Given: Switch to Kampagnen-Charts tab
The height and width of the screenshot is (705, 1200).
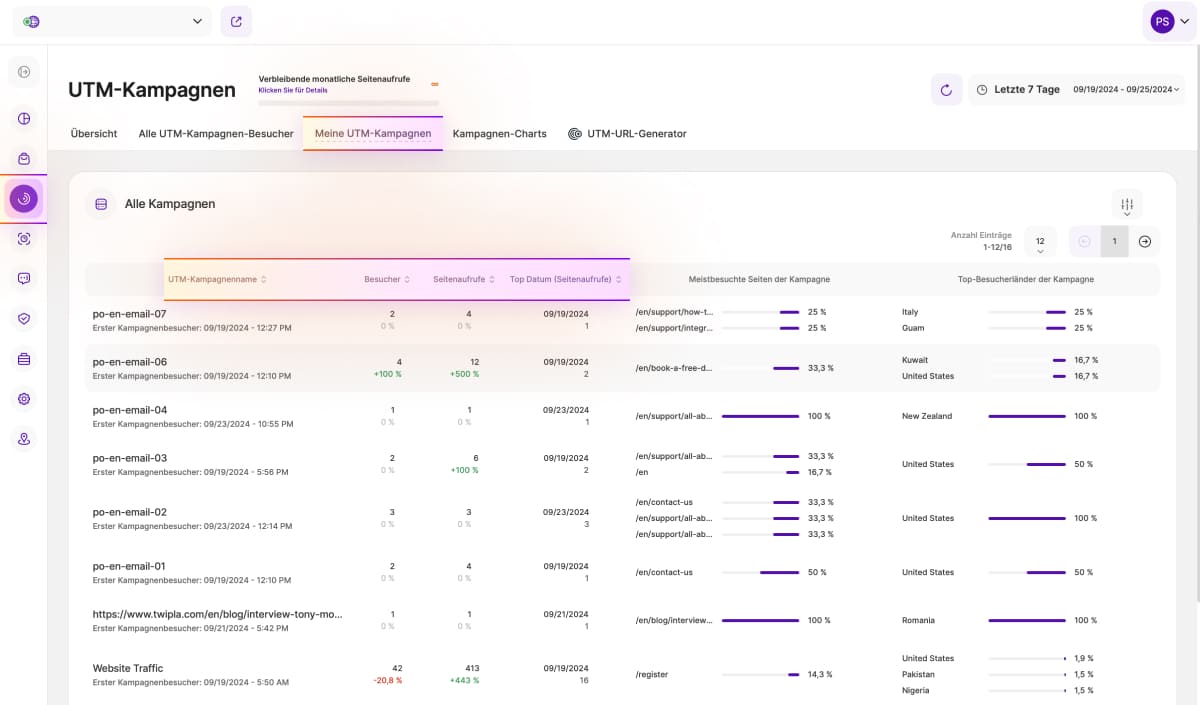Looking at the screenshot, I should pos(499,134).
